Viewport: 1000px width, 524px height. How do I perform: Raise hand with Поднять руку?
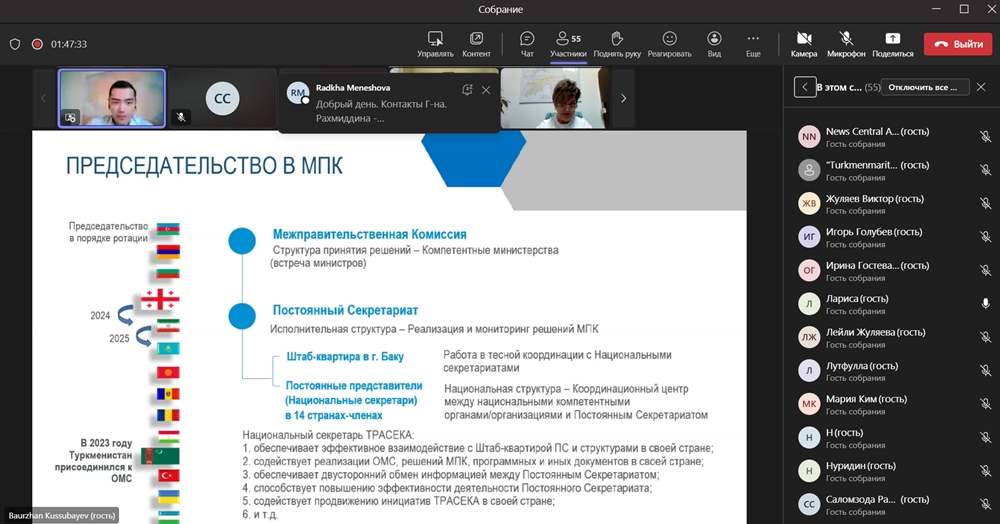[x=617, y=44]
